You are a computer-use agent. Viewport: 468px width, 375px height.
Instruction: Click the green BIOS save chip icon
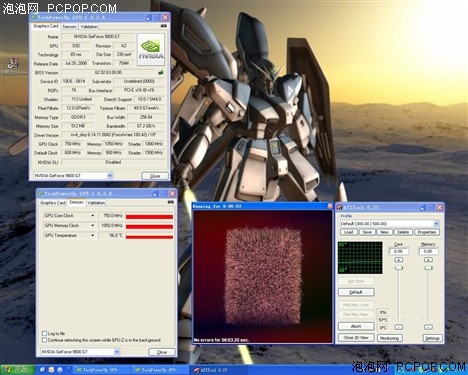(x=161, y=72)
